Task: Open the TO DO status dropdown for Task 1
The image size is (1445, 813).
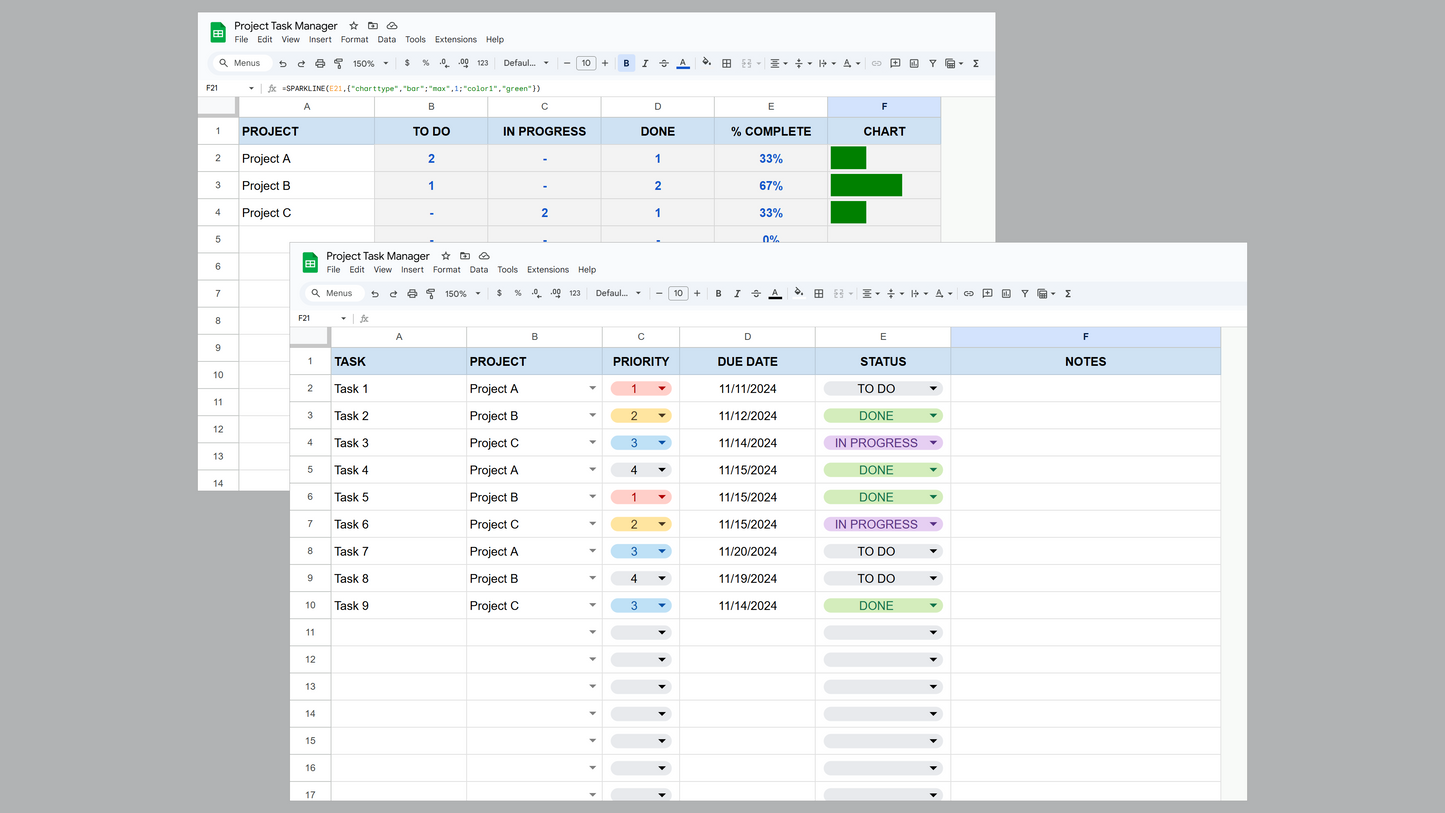Action: pyautogui.click(x=933, y=389)
